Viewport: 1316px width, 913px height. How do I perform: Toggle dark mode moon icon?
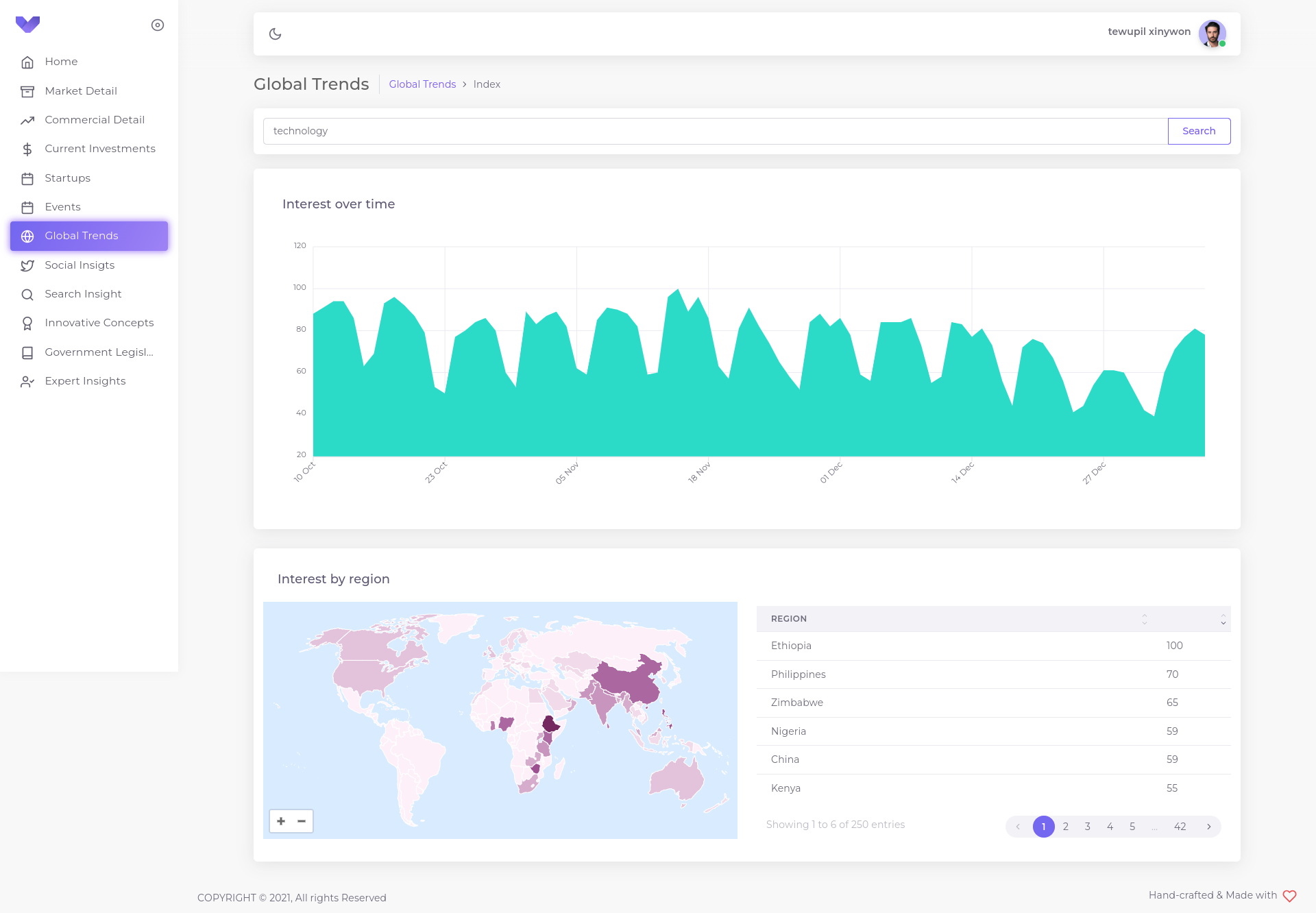[x=276, y=34]
